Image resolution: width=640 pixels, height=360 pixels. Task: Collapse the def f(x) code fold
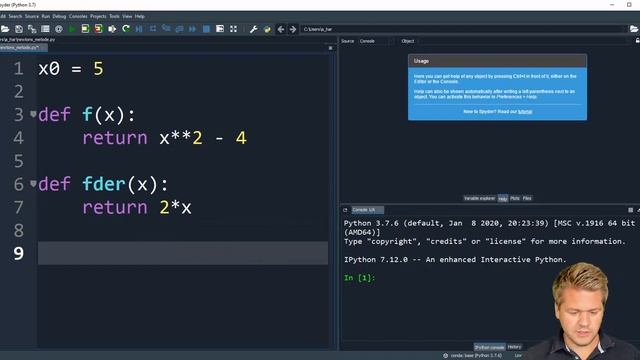click(x=33, y=114)
